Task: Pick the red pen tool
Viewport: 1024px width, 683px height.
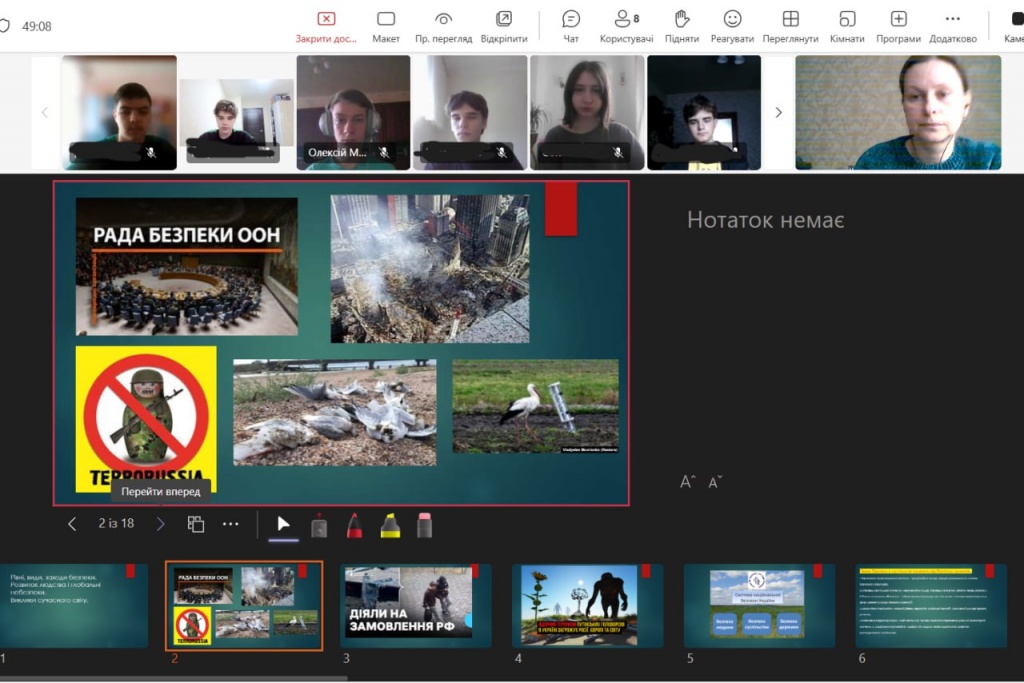Action: [355, 525]
